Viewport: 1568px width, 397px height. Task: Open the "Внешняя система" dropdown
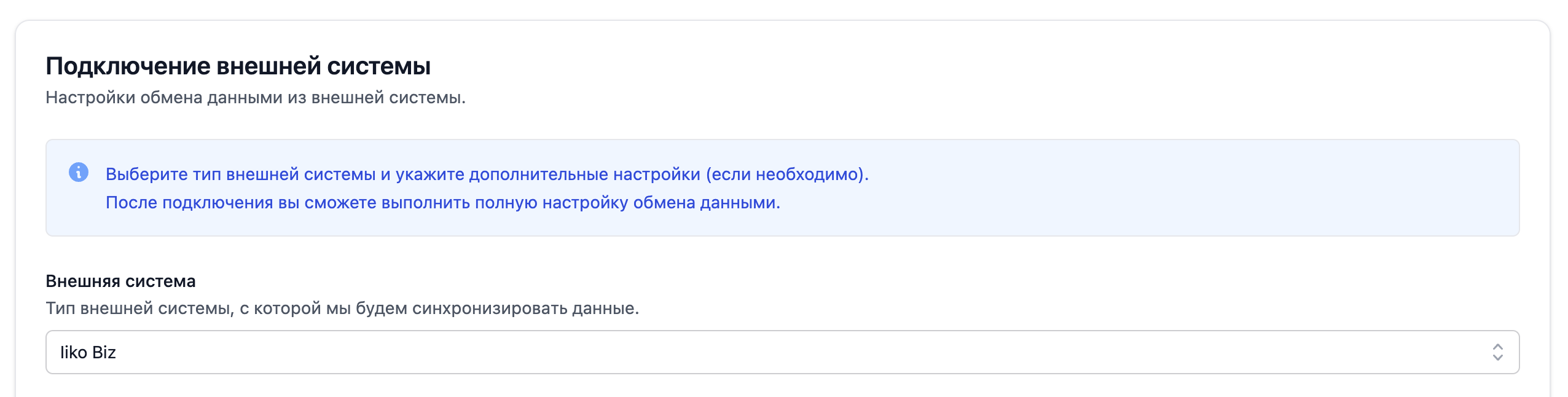(782, 352)
